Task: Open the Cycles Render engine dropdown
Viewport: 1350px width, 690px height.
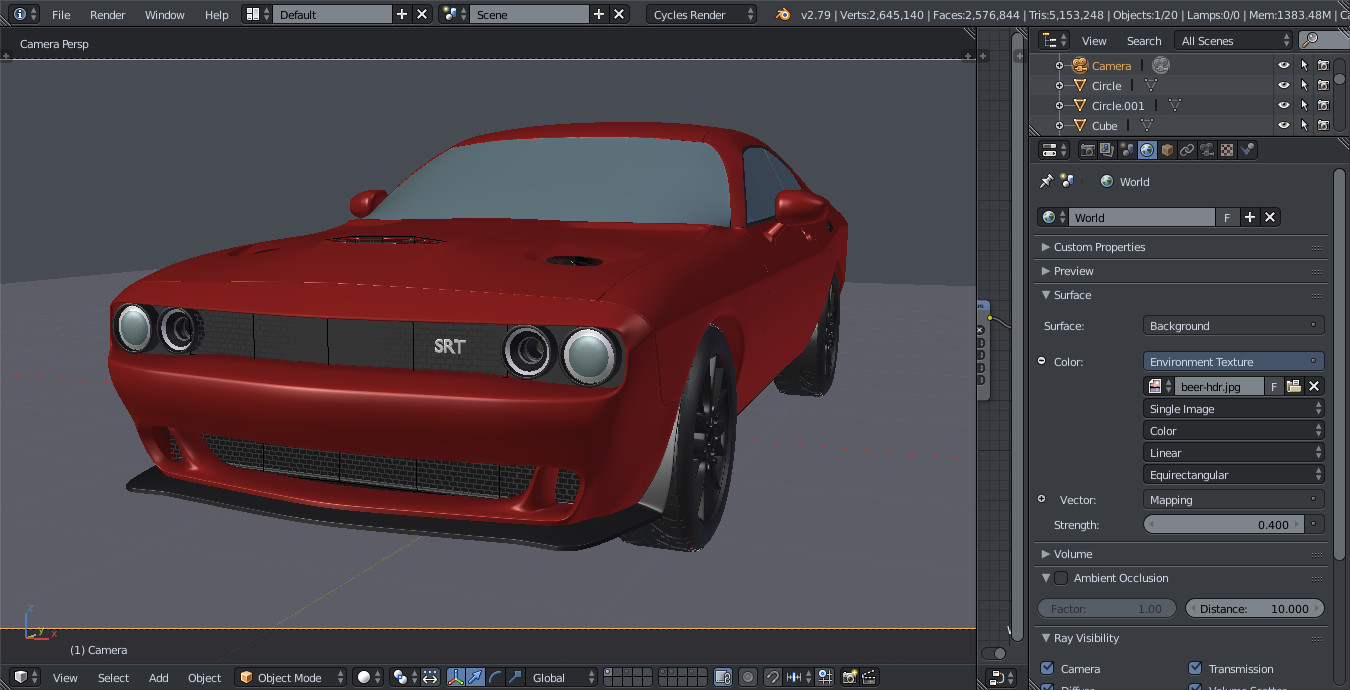Action: coord(702,14)
